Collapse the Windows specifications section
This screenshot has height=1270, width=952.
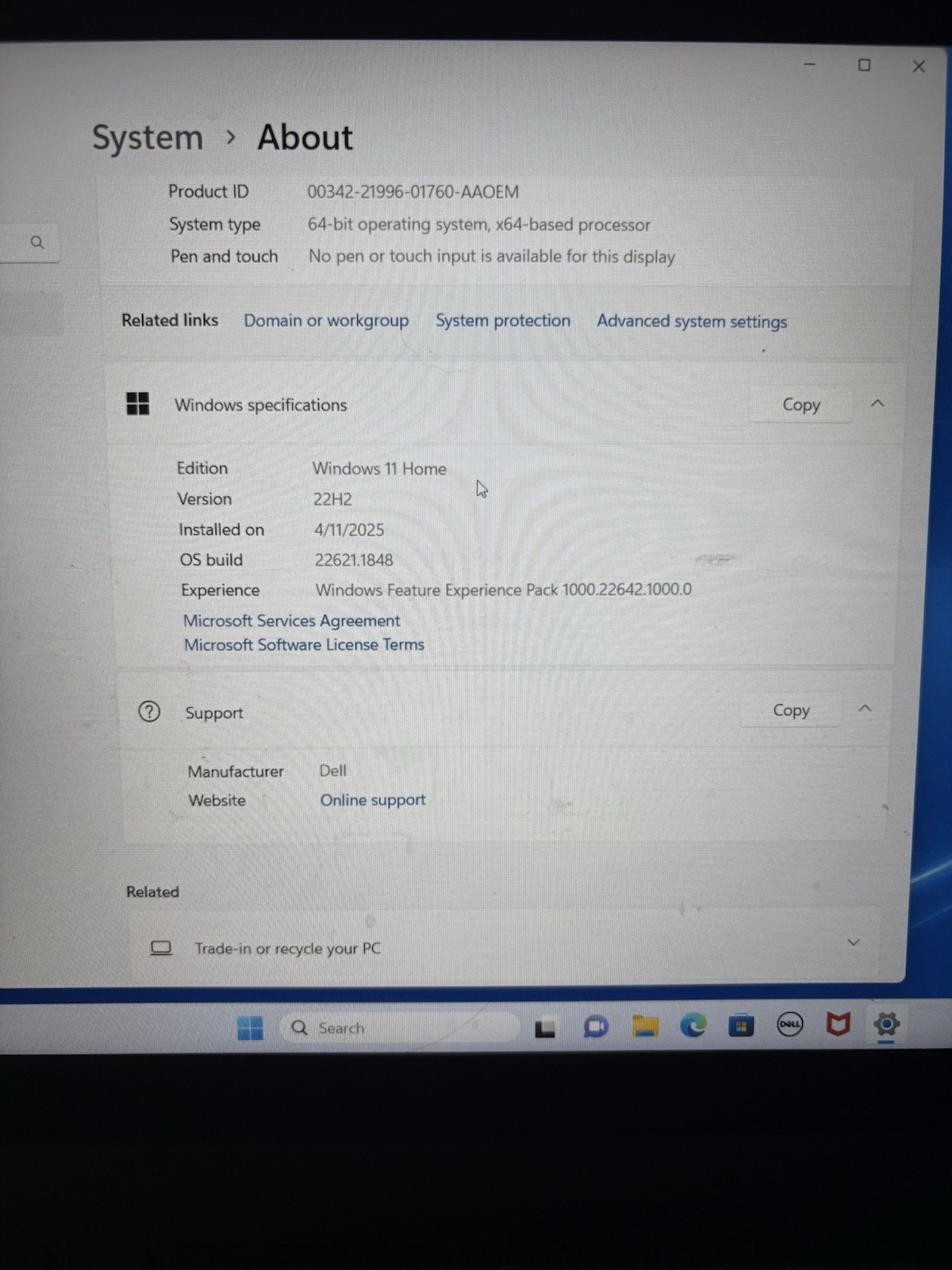tap(877, 403)
